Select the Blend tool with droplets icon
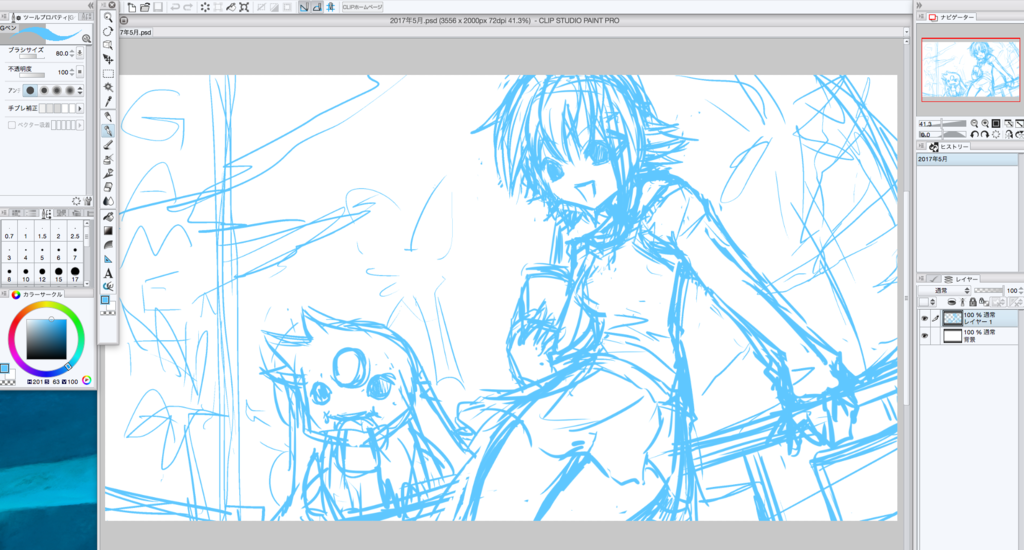 click(x=108, y=201)
